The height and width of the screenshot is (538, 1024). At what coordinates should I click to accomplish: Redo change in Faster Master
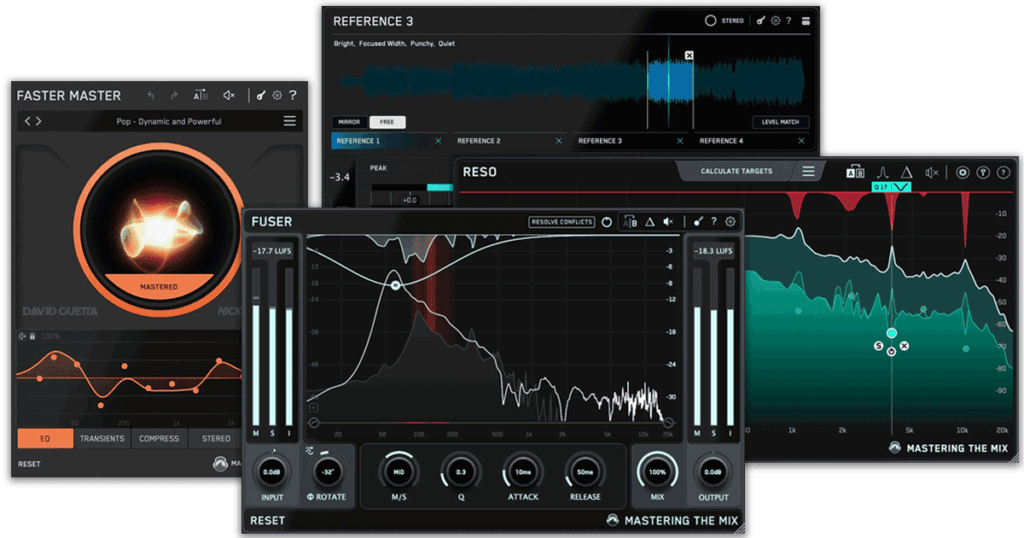pos(174,95)
